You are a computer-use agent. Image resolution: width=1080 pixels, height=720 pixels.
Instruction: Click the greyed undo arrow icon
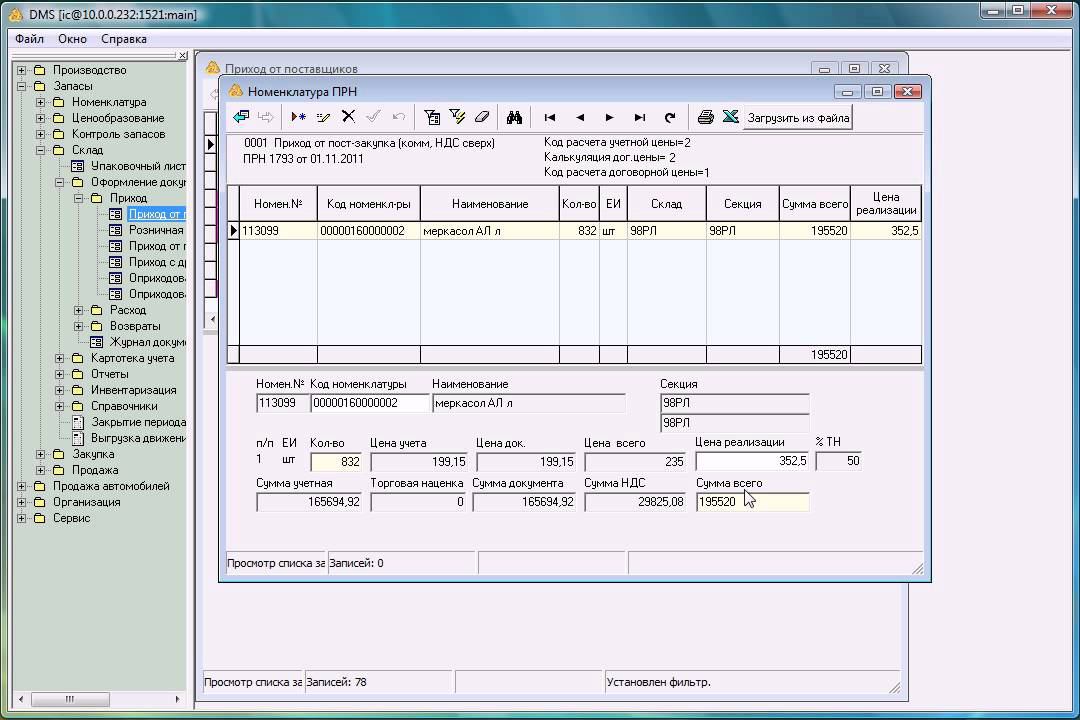(398, 117)
